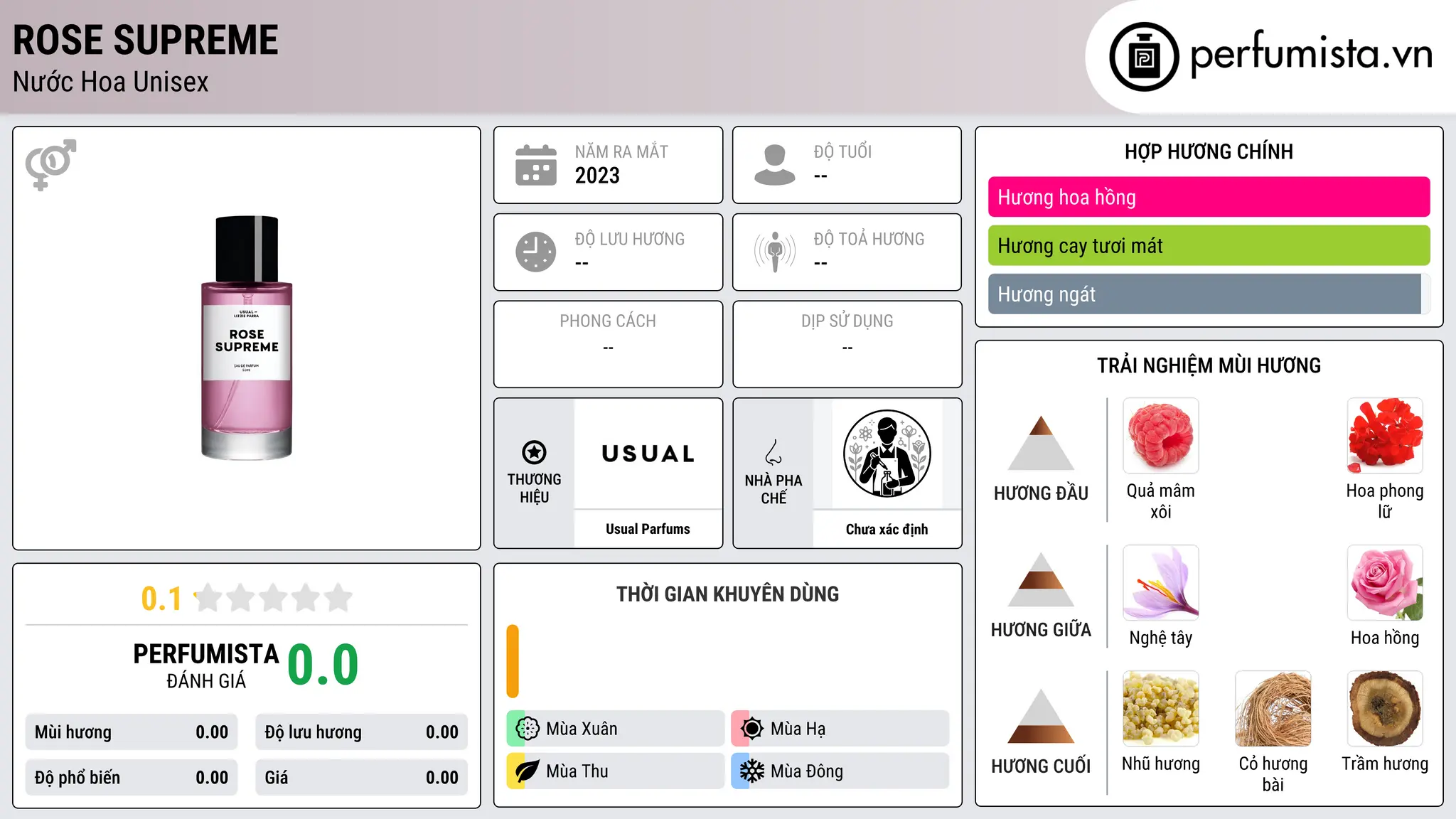Click the sillage icon beside Độ toả hương
This screenshot has height=819, width=1456.
pos(775,252)
